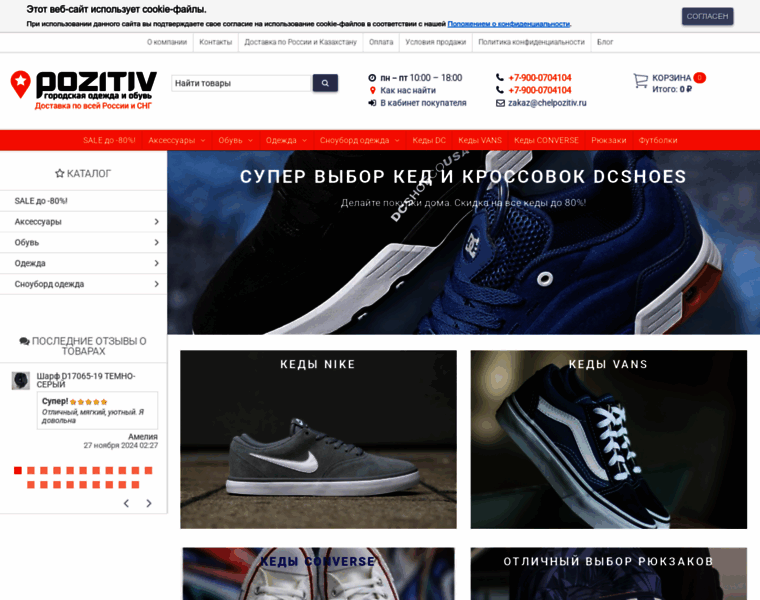Image resolution: width=760 pixels, height=600 pixels.
Task: Click the envelope email icon
Action: point(500,103)
